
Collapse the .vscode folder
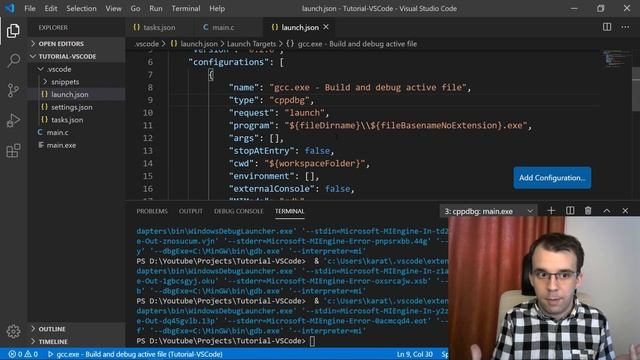[x=76, y=69]
